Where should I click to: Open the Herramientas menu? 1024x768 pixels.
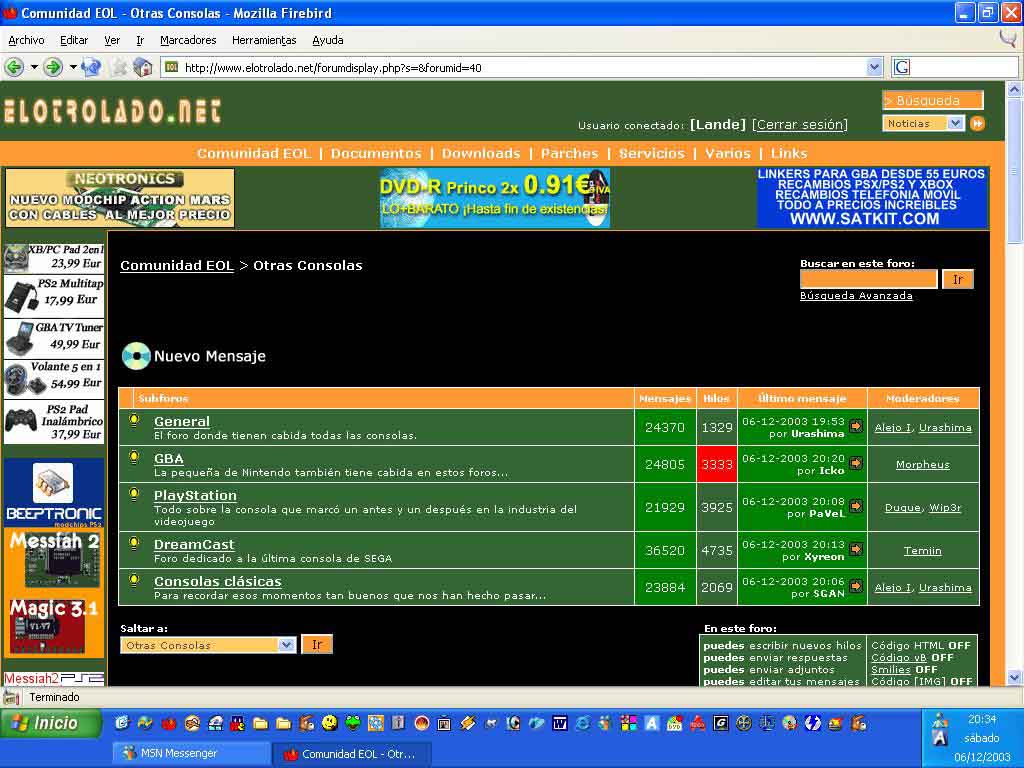click(264, 40)
